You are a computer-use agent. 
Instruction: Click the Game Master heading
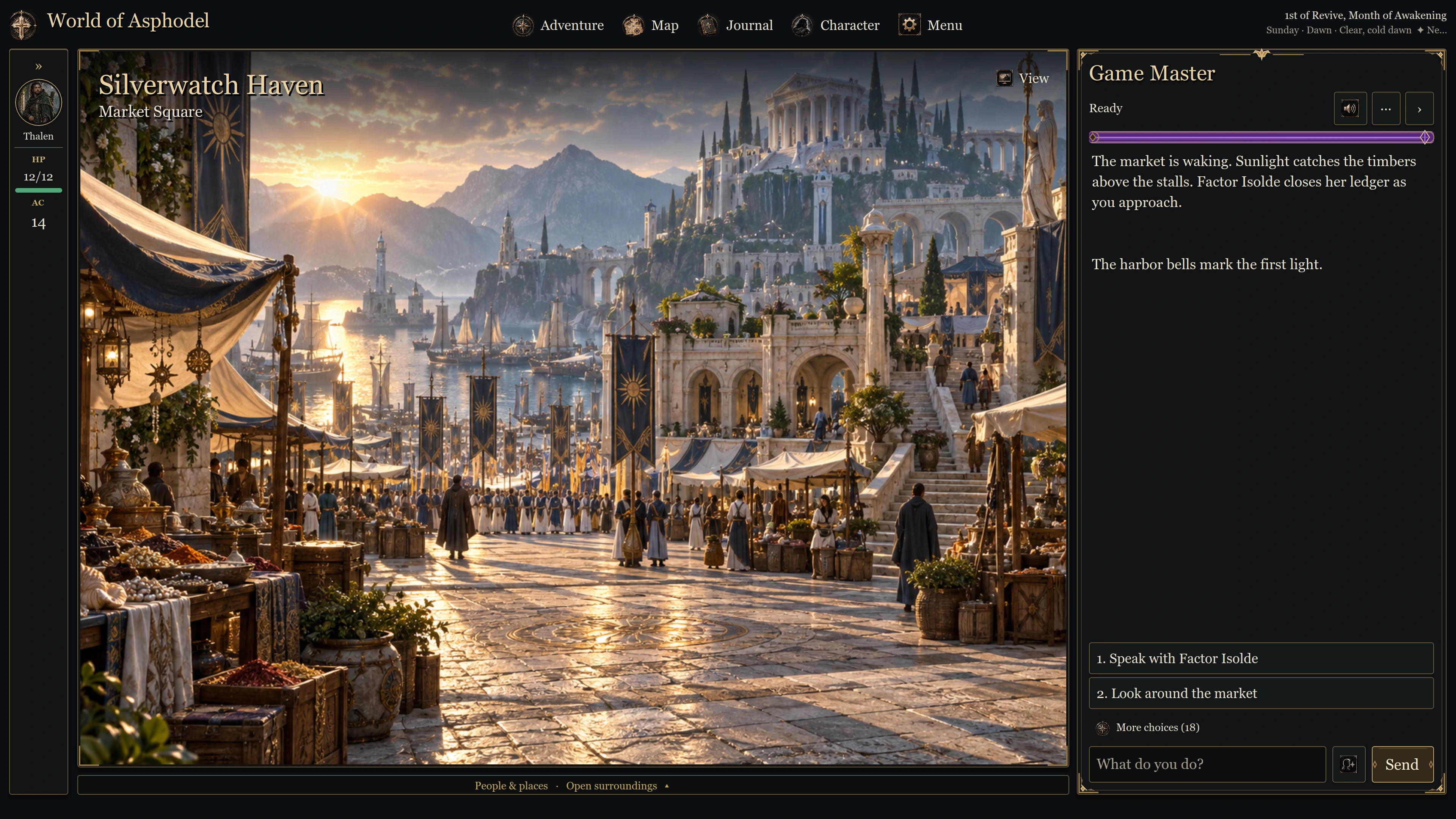pos(1152,74)
